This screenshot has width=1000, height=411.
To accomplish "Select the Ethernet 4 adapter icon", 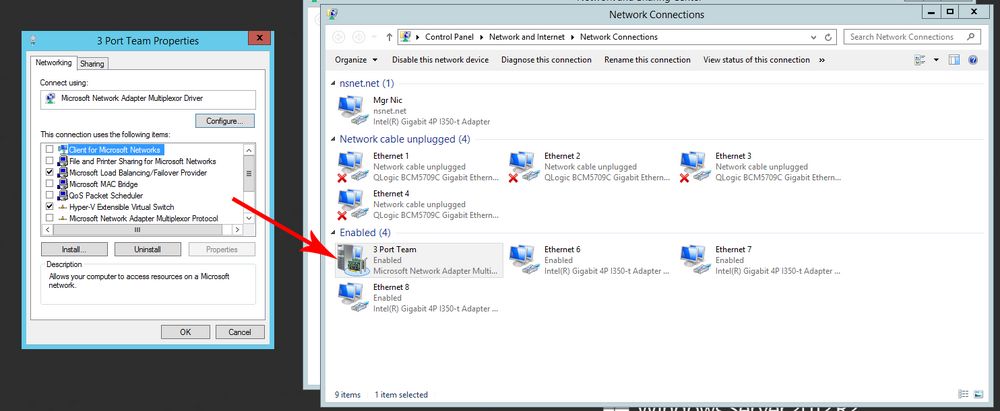I will (353, 204).
